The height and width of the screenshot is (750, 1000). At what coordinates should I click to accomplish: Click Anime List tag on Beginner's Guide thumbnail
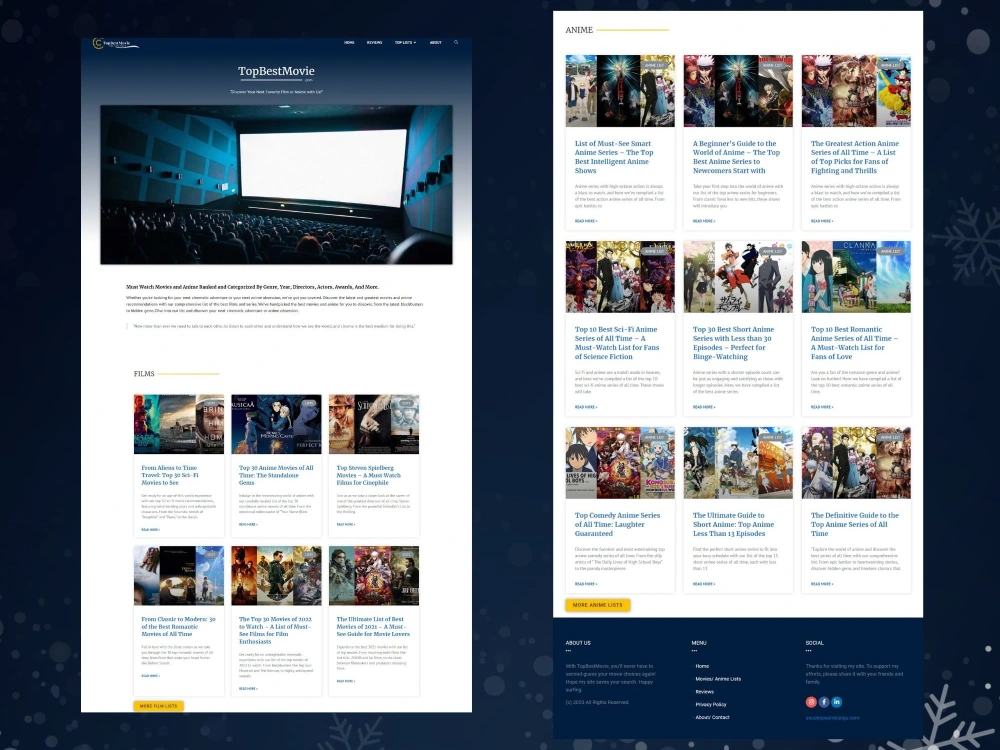tap(772, 65)
